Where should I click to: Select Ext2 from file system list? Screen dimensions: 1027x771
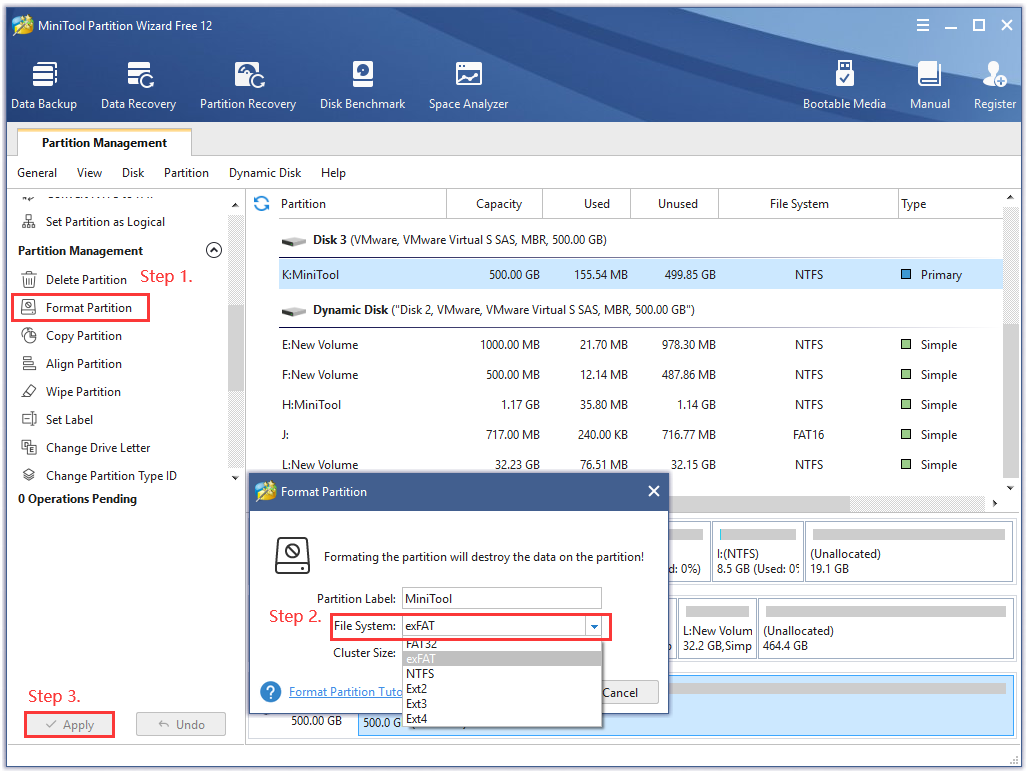[x=502, y=689]
